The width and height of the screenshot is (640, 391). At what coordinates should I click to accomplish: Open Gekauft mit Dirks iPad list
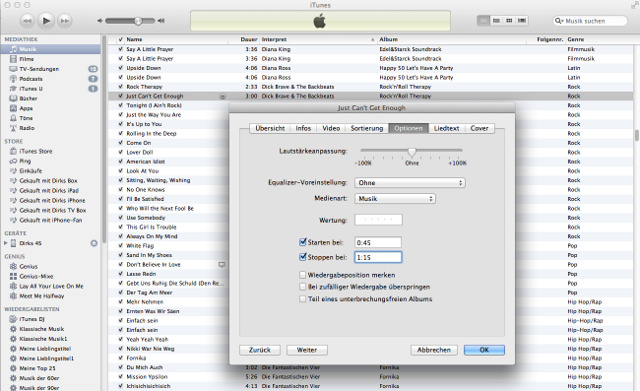[49, 191]
